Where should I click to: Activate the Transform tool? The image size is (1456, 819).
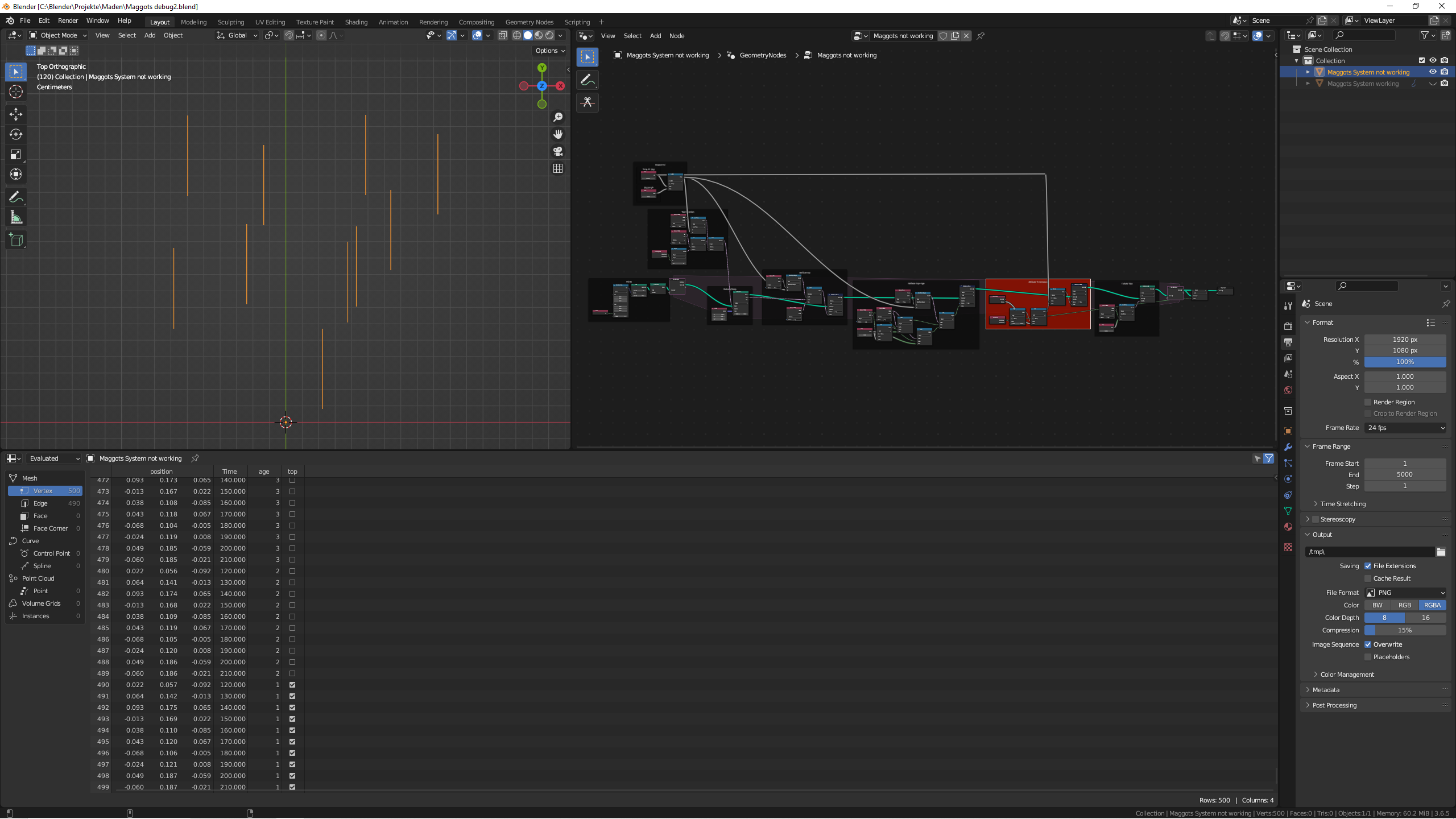tap(16, 174)
